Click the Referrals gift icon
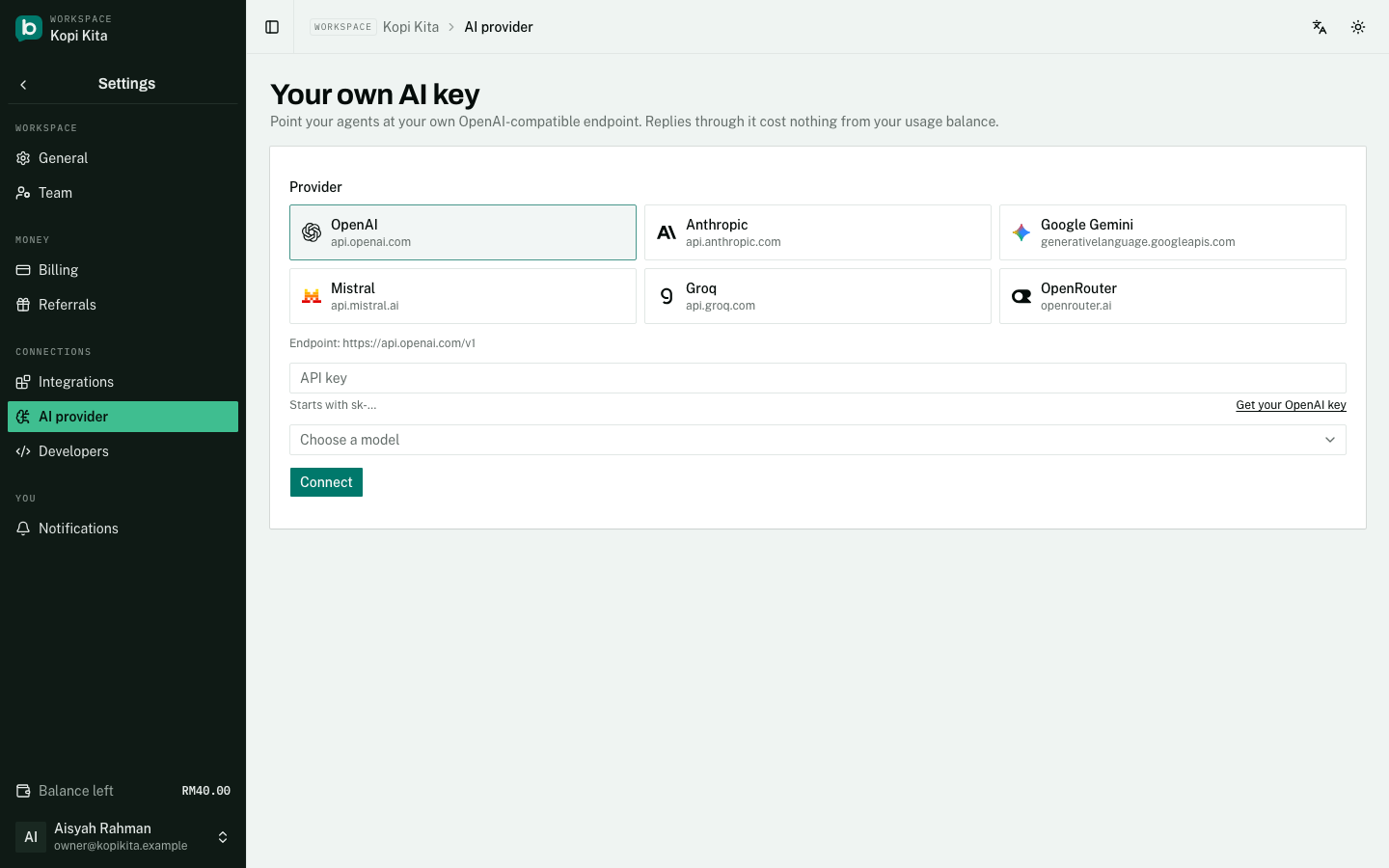Screen dimensions: 1389x868 (23, 305)
